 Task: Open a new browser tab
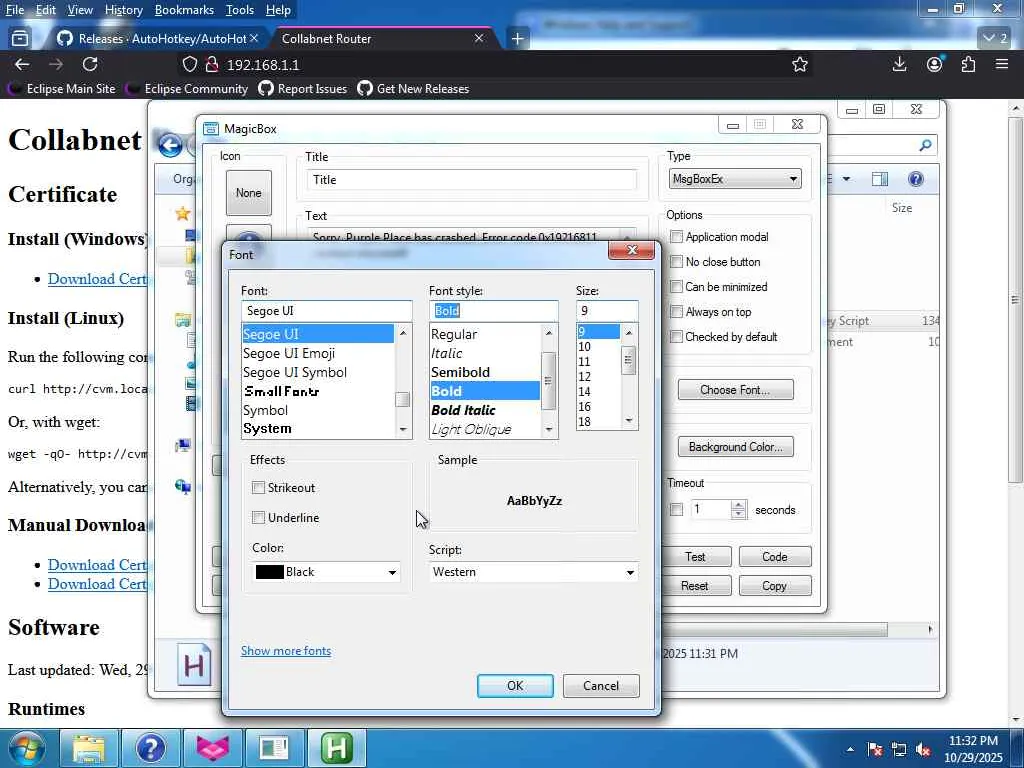(517, 39)
